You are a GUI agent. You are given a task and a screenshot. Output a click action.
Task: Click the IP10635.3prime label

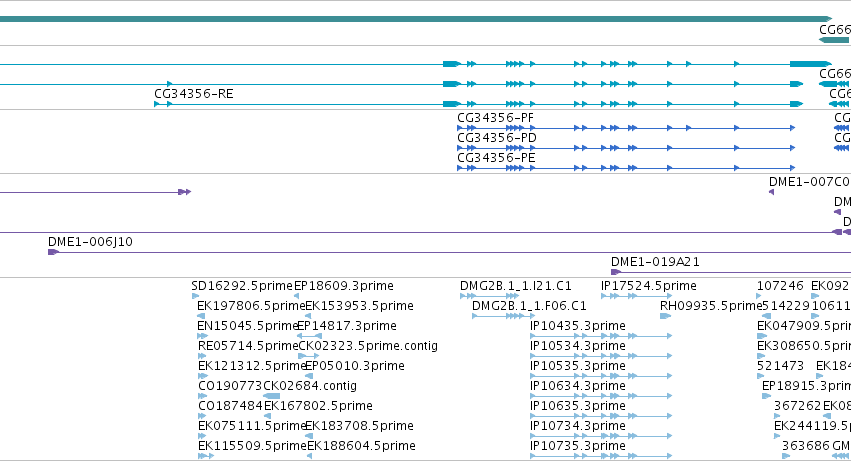click(578, 407)
